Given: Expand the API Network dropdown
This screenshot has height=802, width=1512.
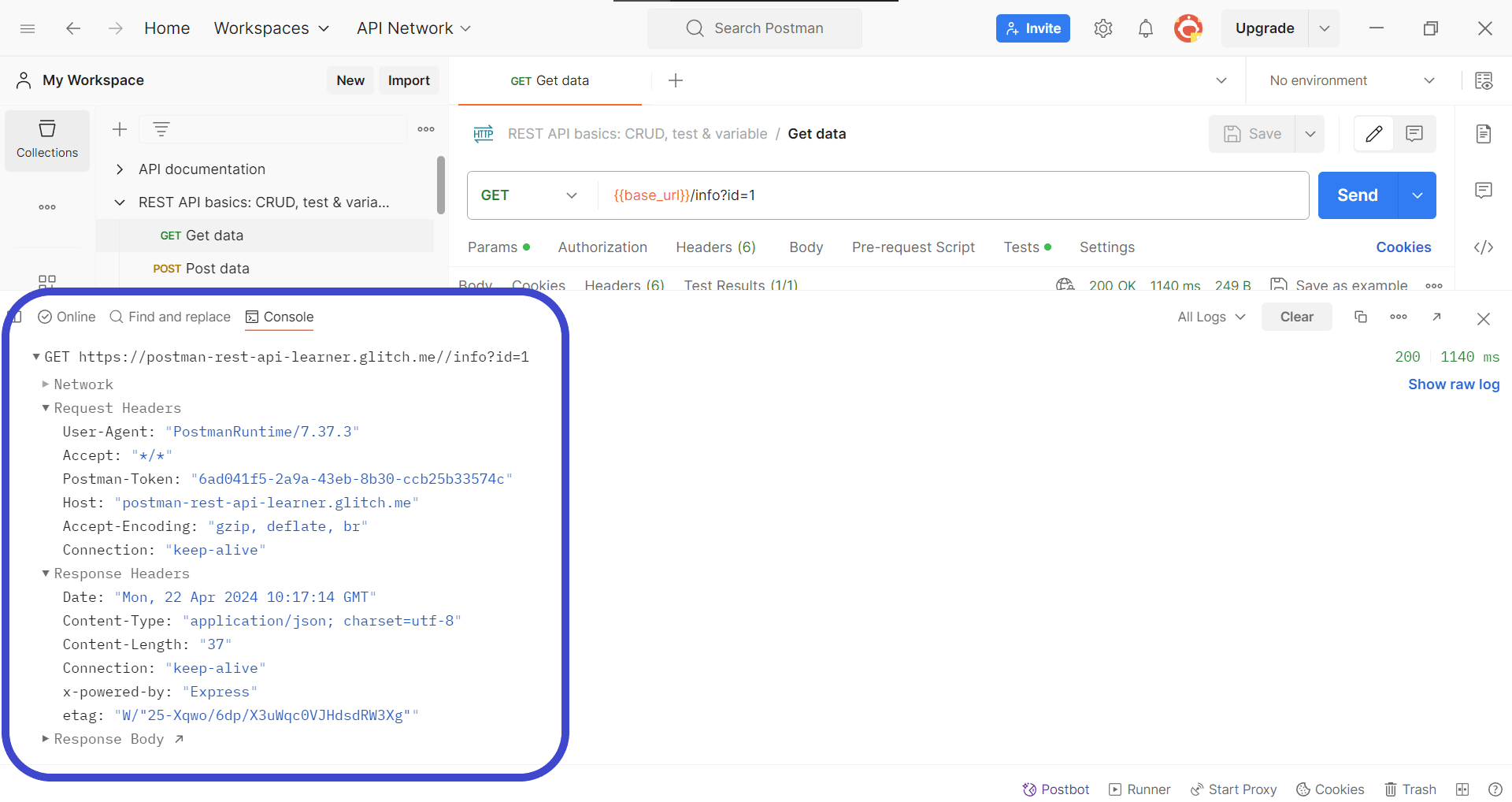Looking at the screenshot, I should pyautogui.click(x=413, y=28).
